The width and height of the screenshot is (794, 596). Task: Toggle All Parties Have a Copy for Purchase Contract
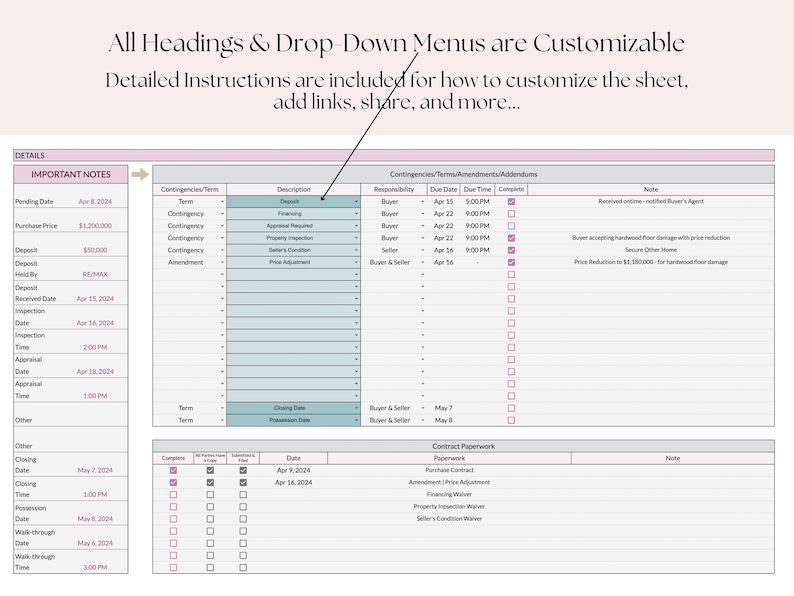(x=210, y=470)
